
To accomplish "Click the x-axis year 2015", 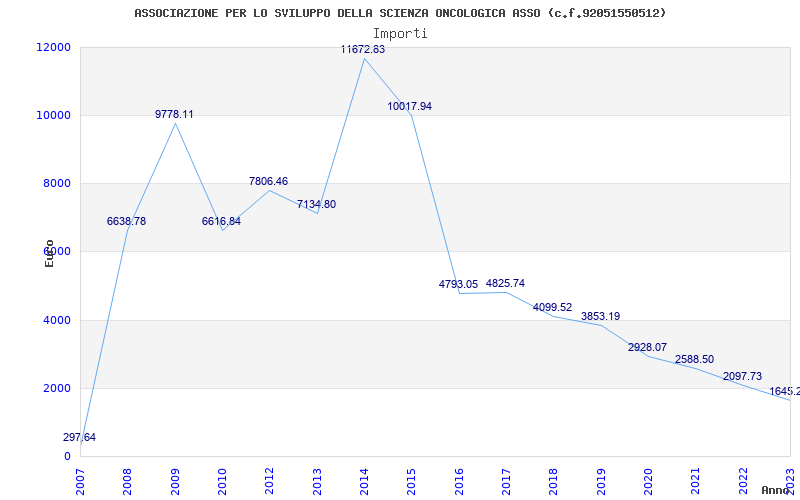I will click(412, 481).
